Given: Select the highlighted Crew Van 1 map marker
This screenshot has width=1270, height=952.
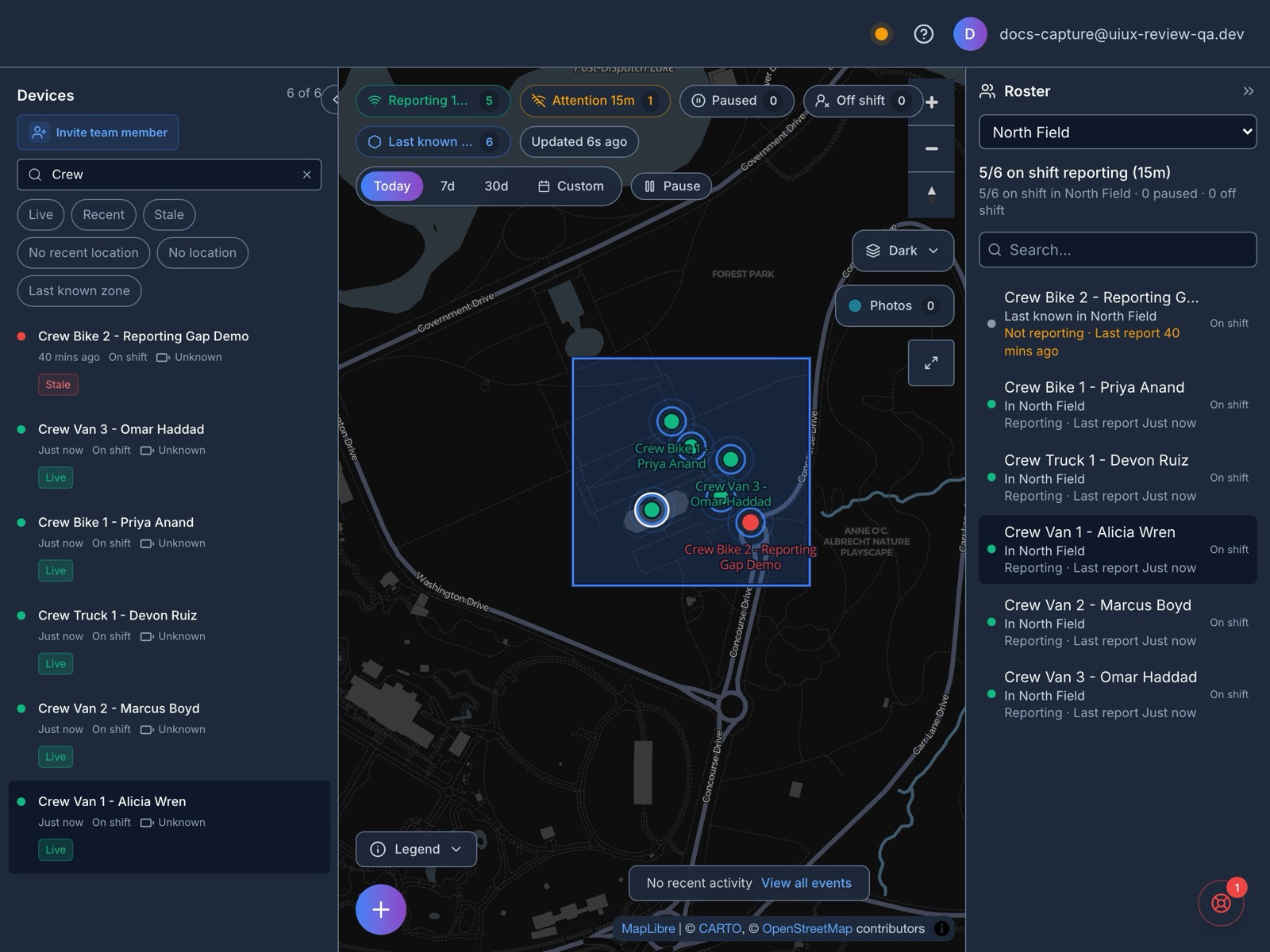Looking at the screenshot, I should point(652,509).
